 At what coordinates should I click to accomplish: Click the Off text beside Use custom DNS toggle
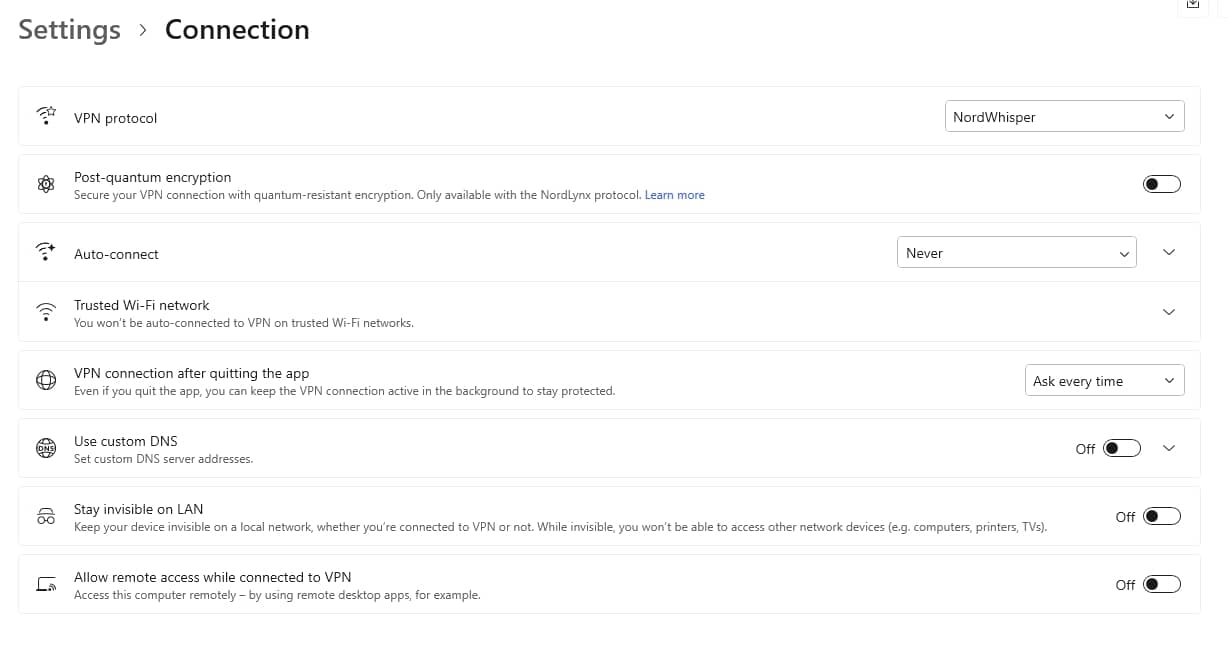point(1085,449)
